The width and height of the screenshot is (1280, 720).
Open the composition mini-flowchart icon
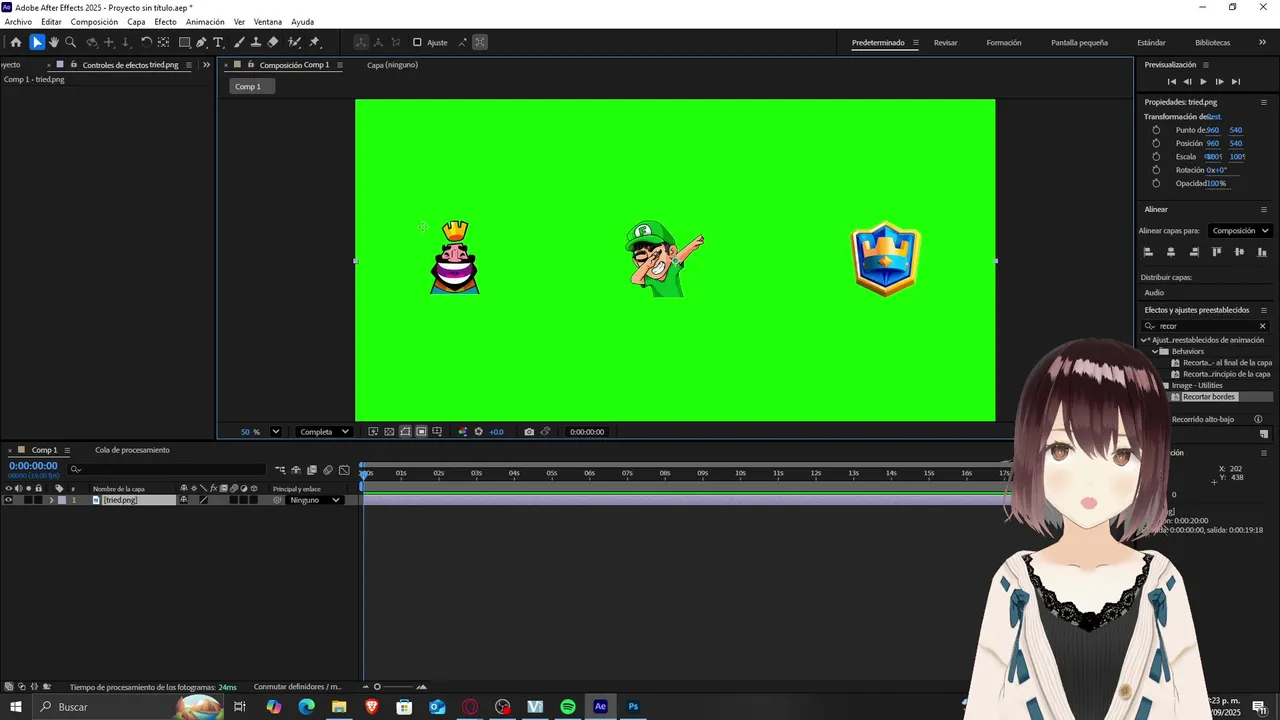(x=280, y=470)
